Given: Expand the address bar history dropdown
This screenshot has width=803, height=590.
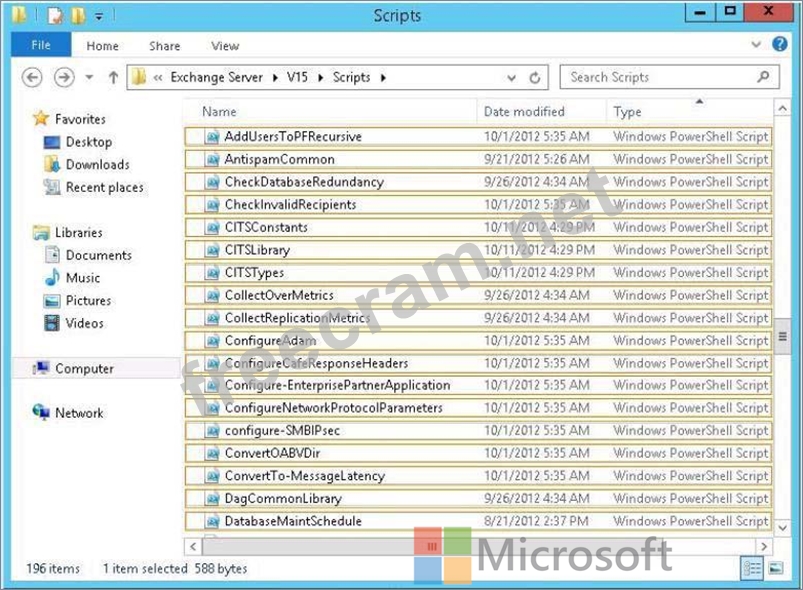Looking at the screenshot, I should [511, 78].
